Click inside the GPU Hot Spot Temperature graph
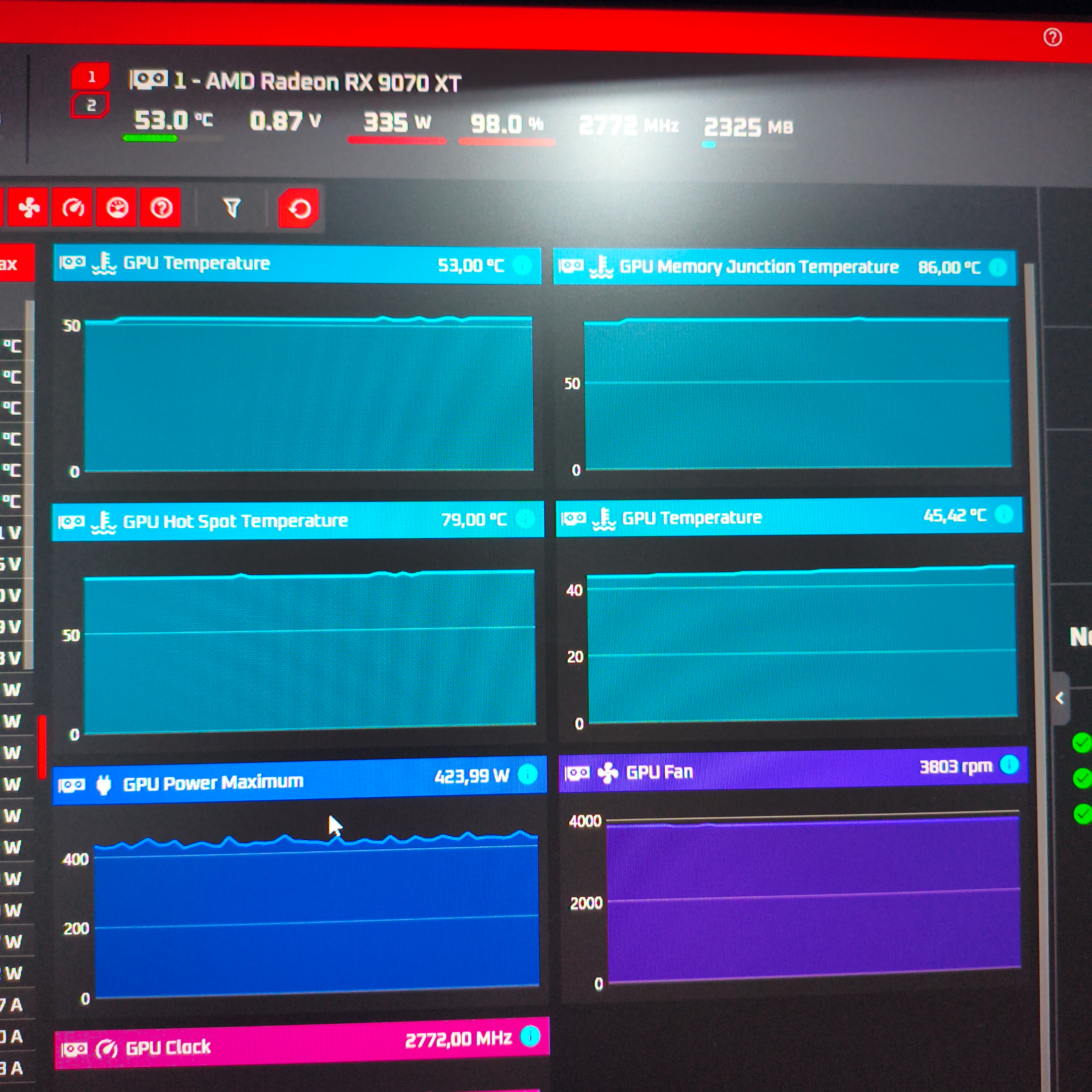Screen dimensions: 1092x1092 pyautogui.click(x=310, y=652)
